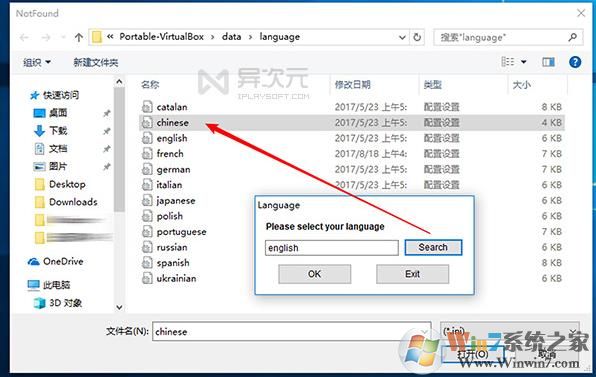Click the 打开 button
This screenshot has height=377, width=596.
tap(472, 355)
